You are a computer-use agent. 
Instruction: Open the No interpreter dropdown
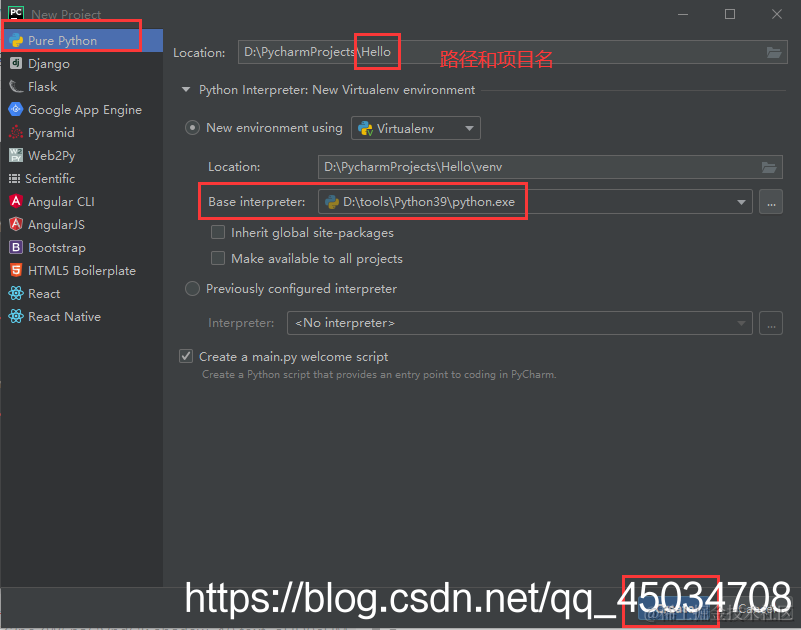click(520, 323)
